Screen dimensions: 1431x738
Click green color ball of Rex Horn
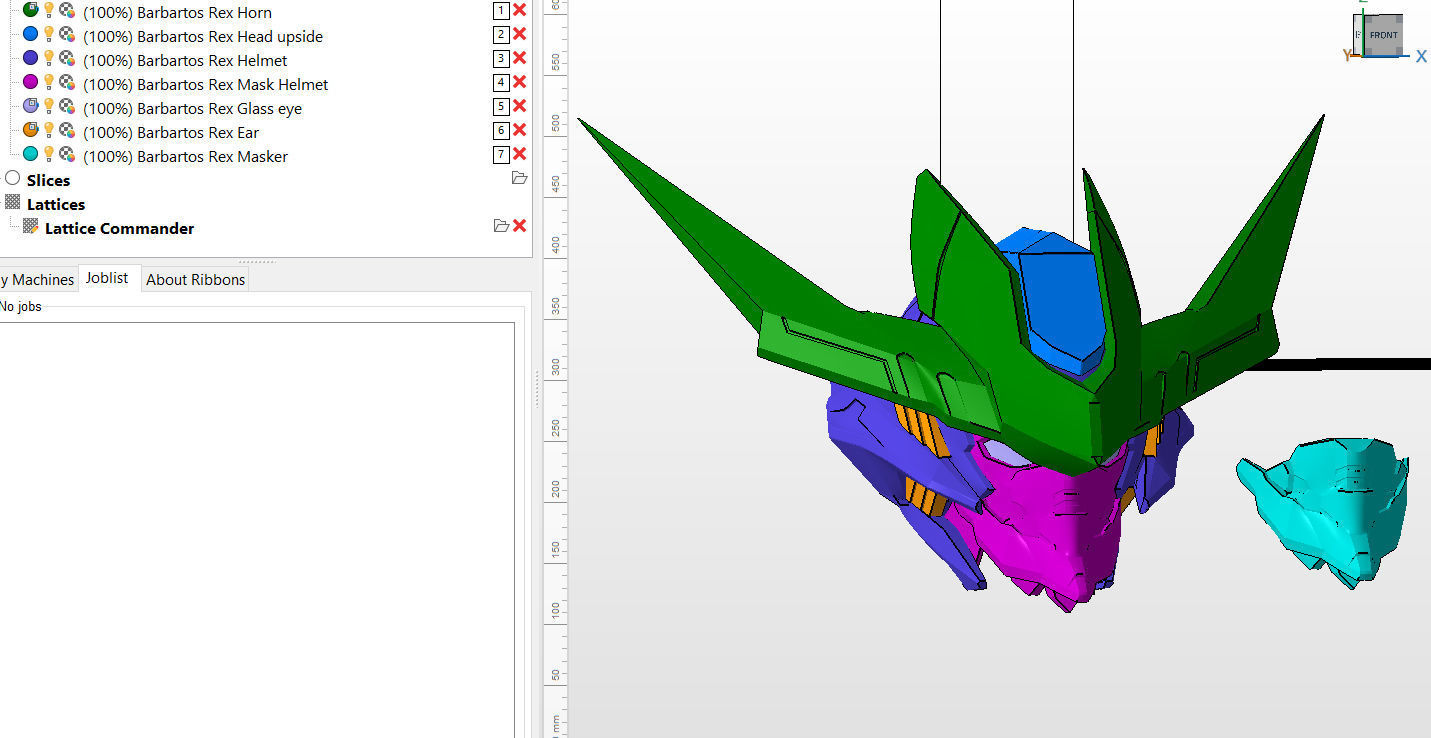pyautogui.click(x=30, y=10)
